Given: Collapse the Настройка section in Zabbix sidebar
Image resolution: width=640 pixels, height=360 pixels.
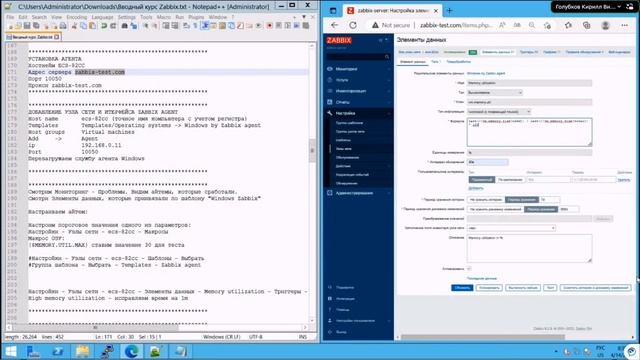Looking at the screenshot, I should [x=358, y=113].
